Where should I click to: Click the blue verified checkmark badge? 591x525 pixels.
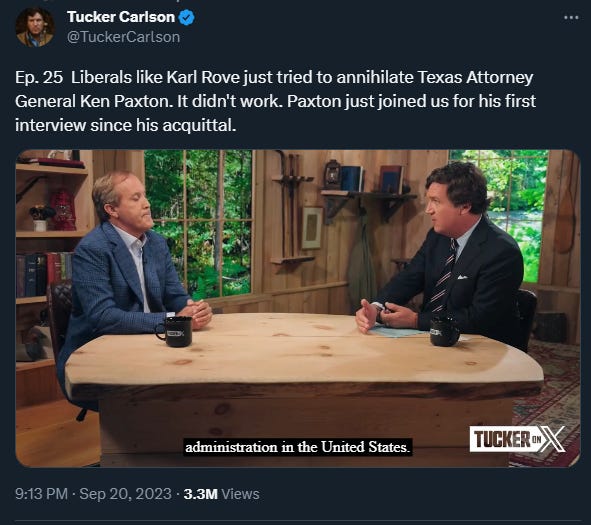186,18
